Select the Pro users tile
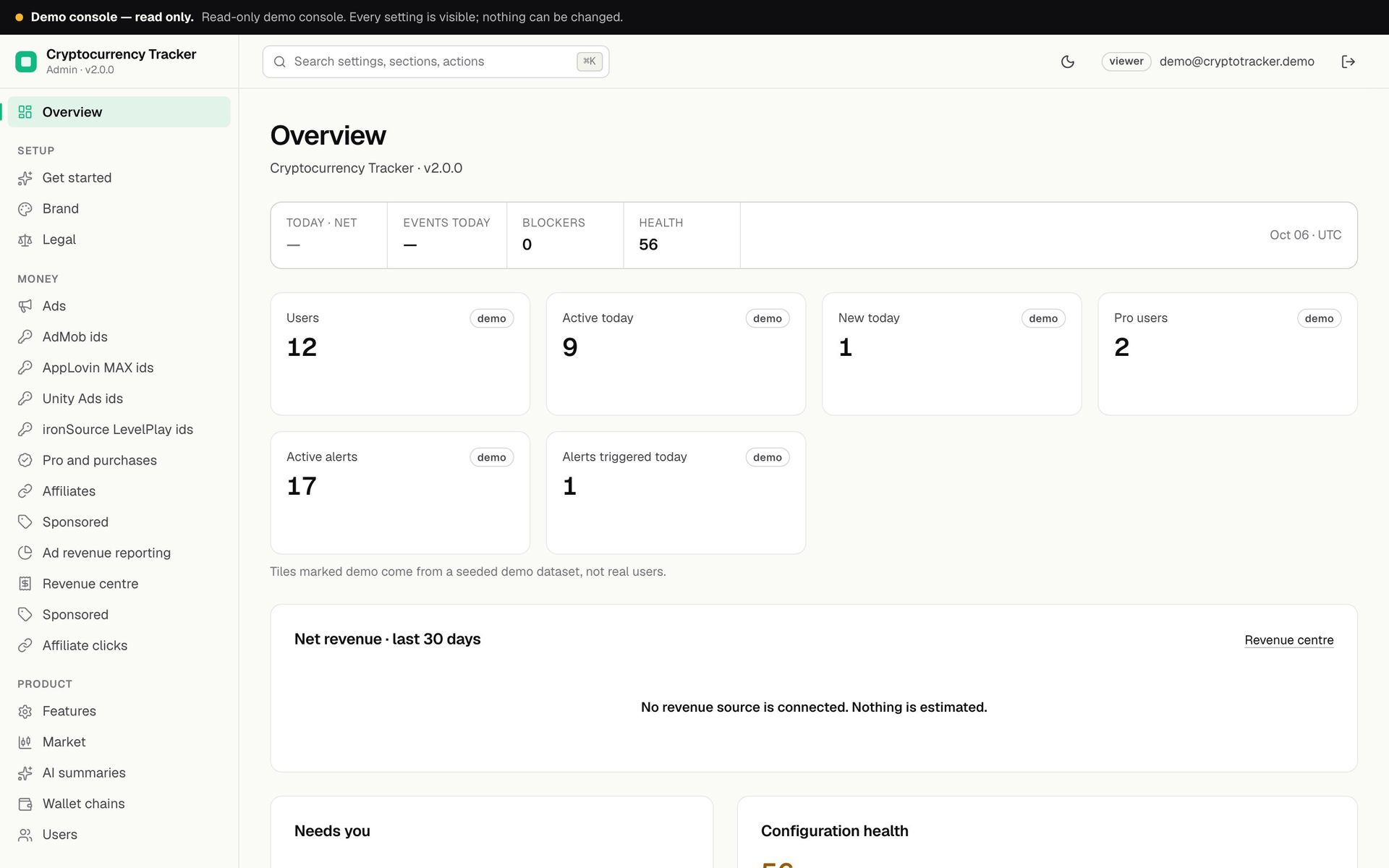 tap(1228, 354)
